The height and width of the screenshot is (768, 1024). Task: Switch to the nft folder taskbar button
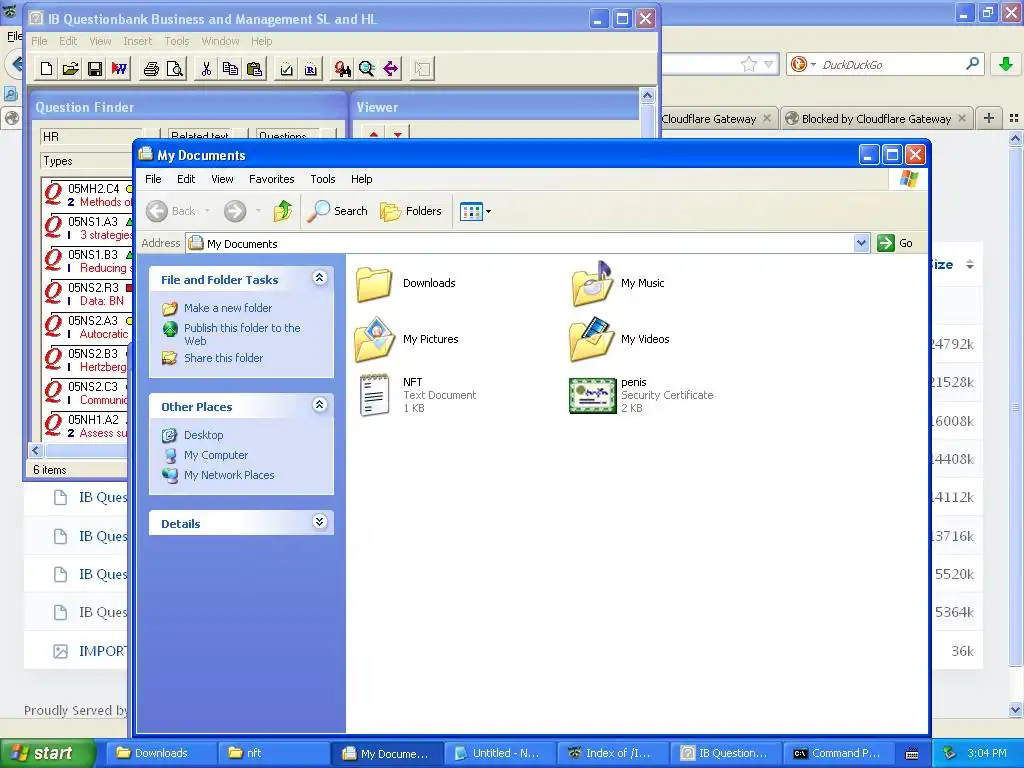(274, 753)
